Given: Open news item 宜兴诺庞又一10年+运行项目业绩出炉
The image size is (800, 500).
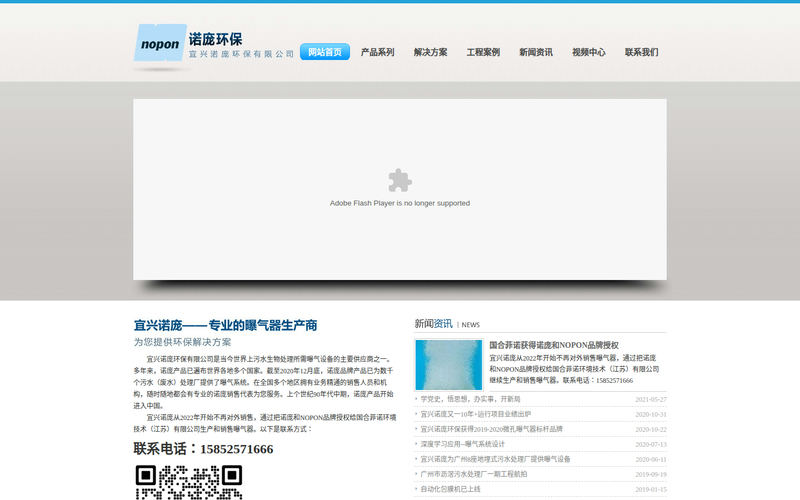Looking at the screenshot, I should [x=476, y=414].
